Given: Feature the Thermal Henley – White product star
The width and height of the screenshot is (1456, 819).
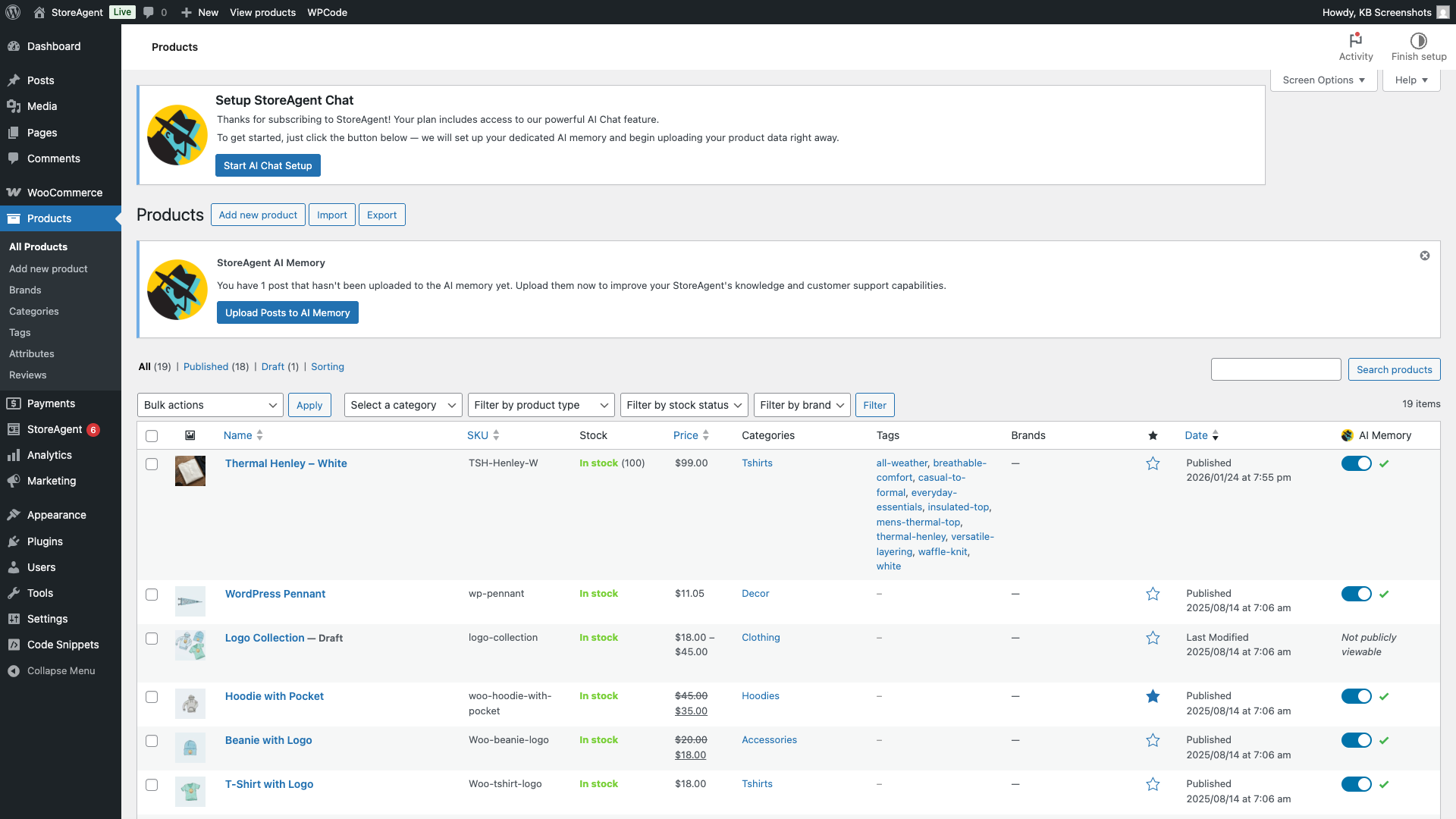Looking at the screenshot, I should (1153, 463).
